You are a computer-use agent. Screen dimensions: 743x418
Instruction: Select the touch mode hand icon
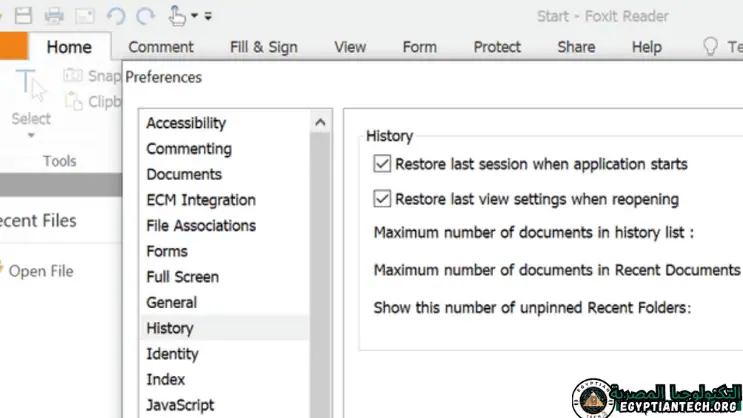coord(176,15)
